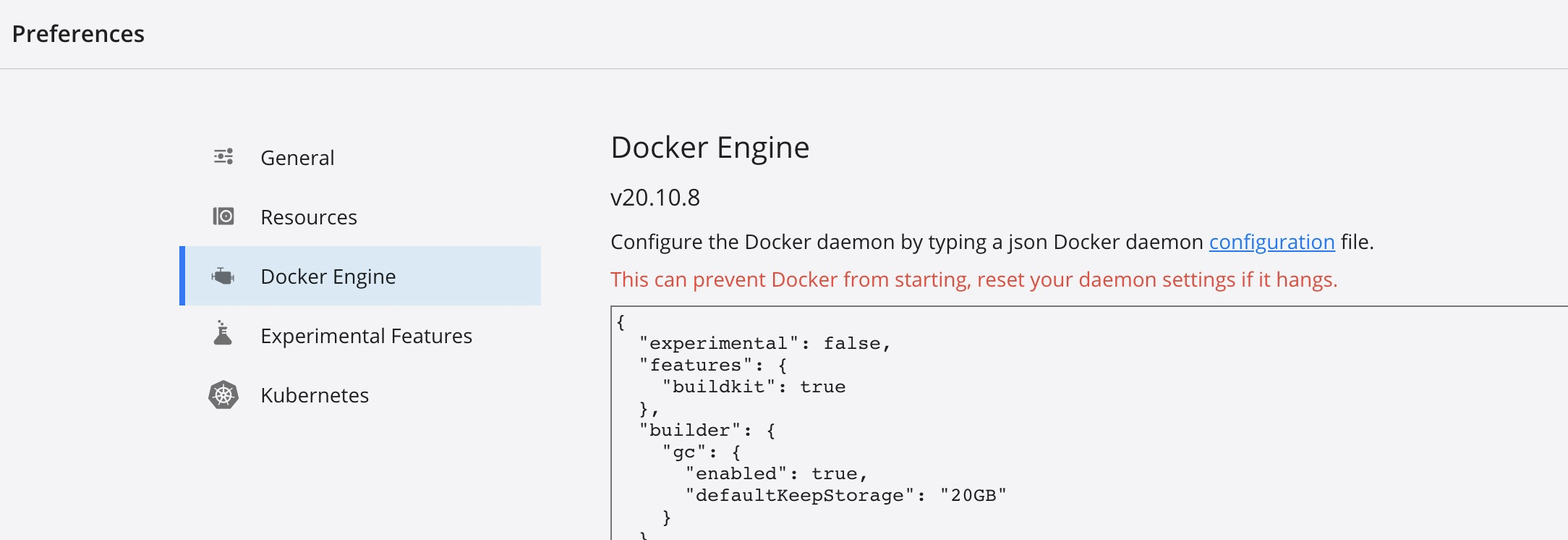Image resolution: width=1568 pixels, height=540 pixels.
Task: Click the Docker Engine page heading
Action: tap(710, 148)
